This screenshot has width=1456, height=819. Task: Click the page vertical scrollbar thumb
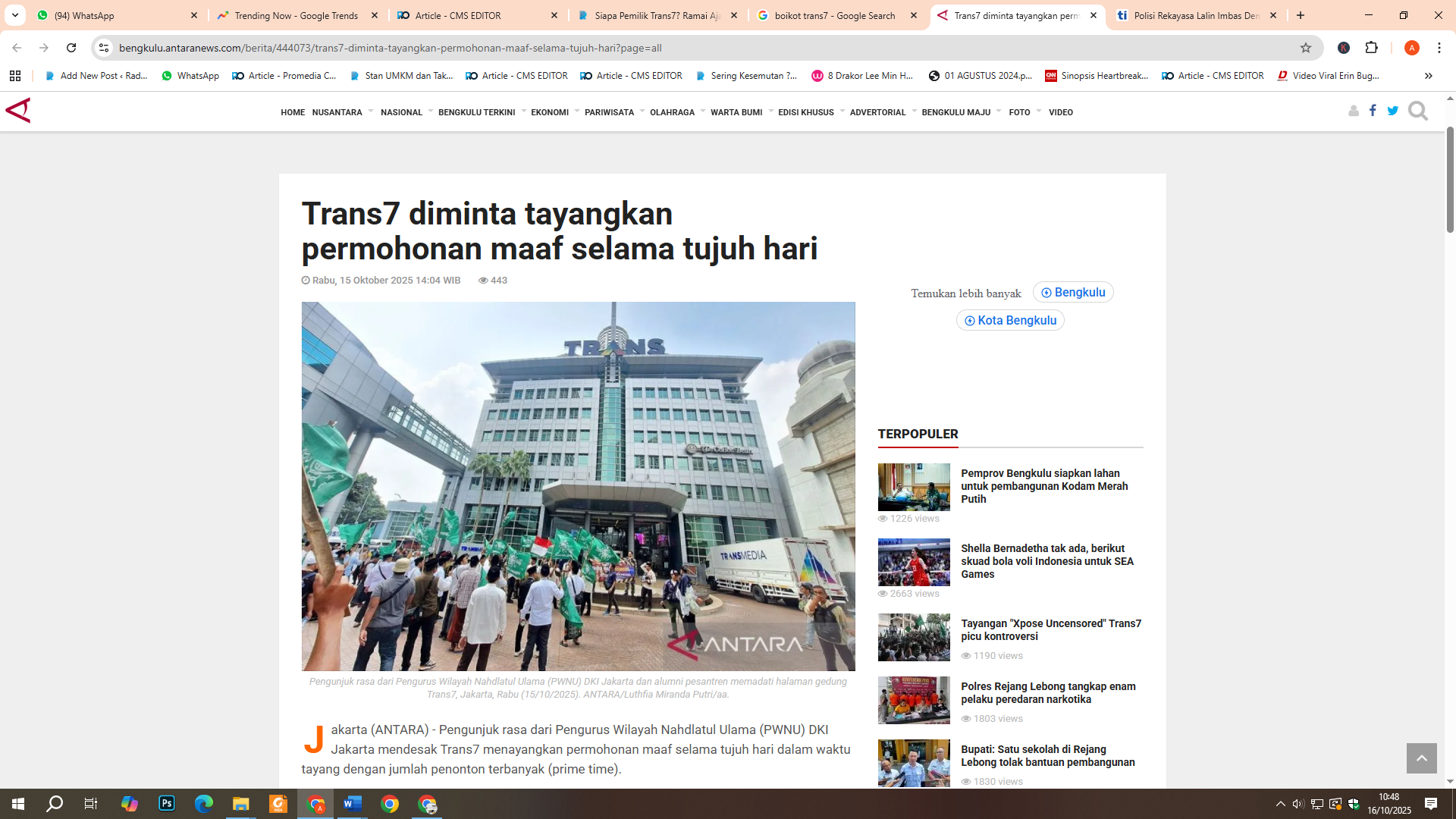click(1450, 180)
